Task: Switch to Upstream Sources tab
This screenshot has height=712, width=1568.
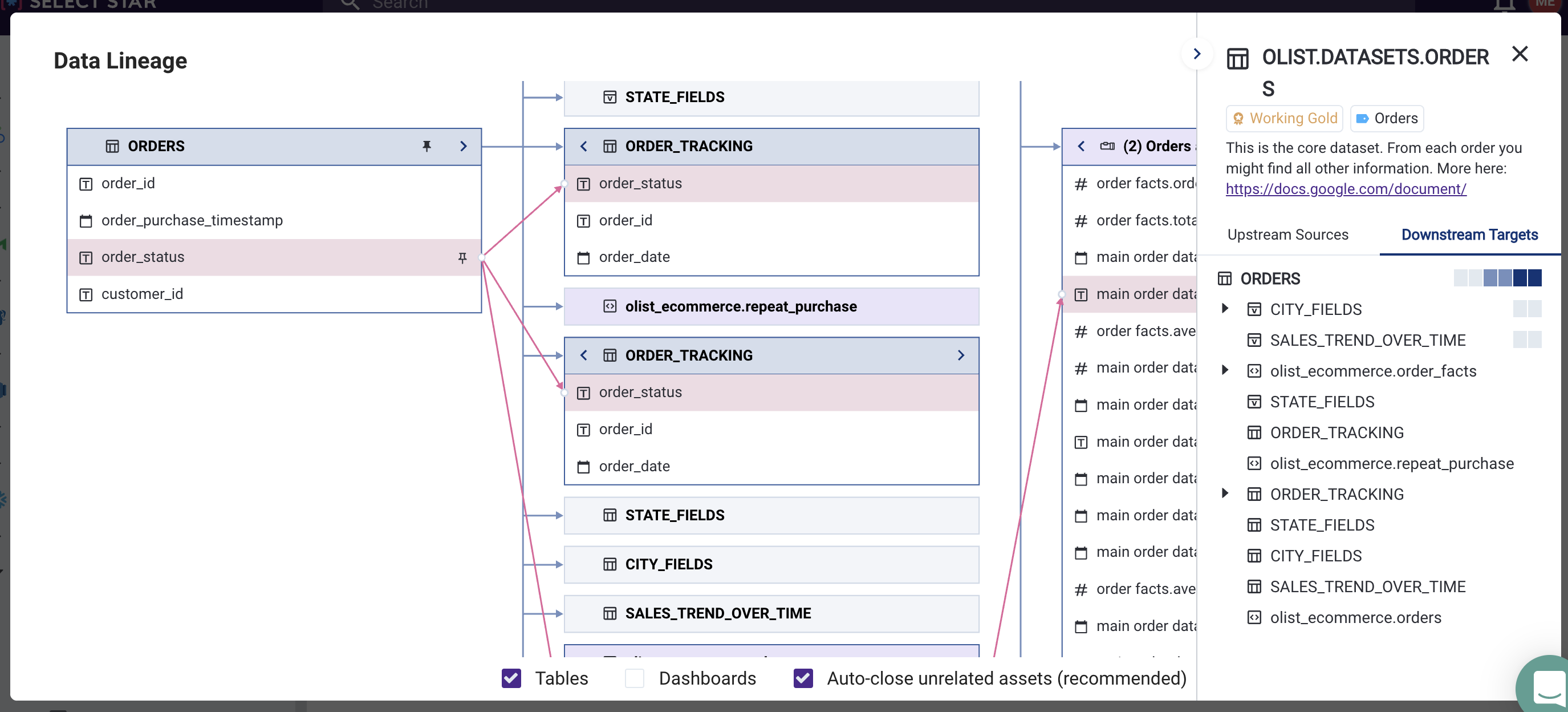Action: (1287, 234)
